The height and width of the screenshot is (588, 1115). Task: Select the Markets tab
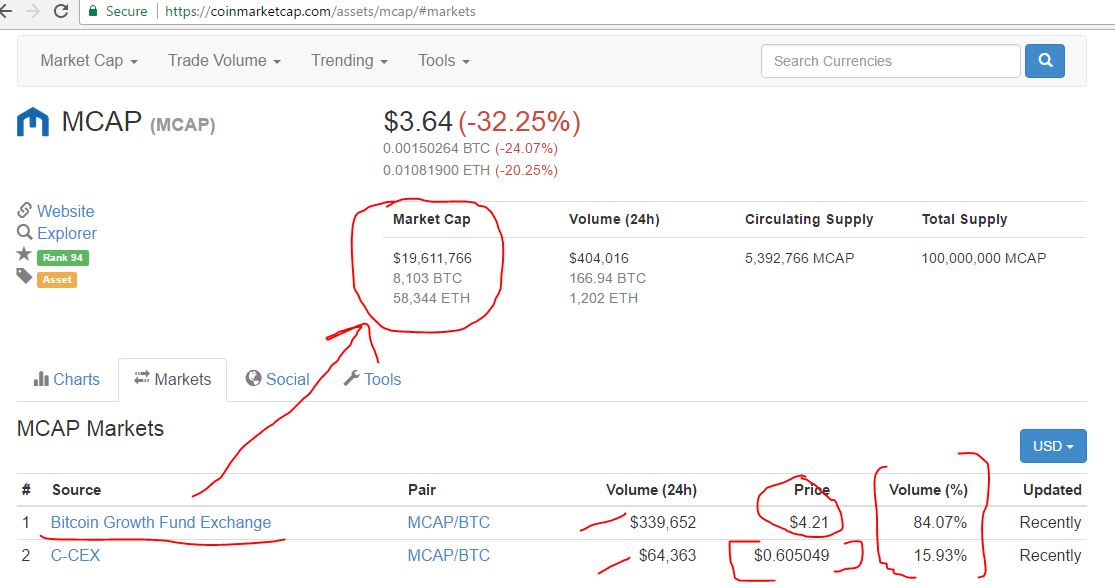coord(173,380)
